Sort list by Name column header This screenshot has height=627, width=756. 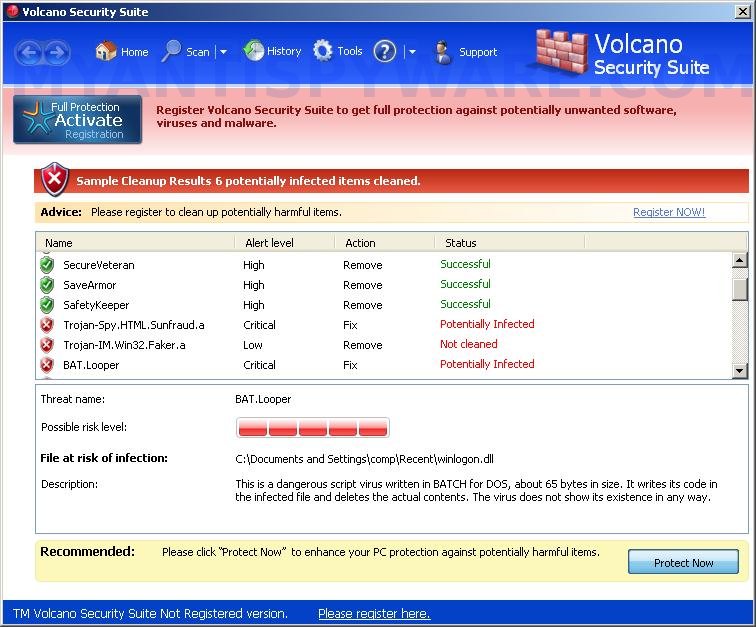pyautogui.click(x=135, y=243)
